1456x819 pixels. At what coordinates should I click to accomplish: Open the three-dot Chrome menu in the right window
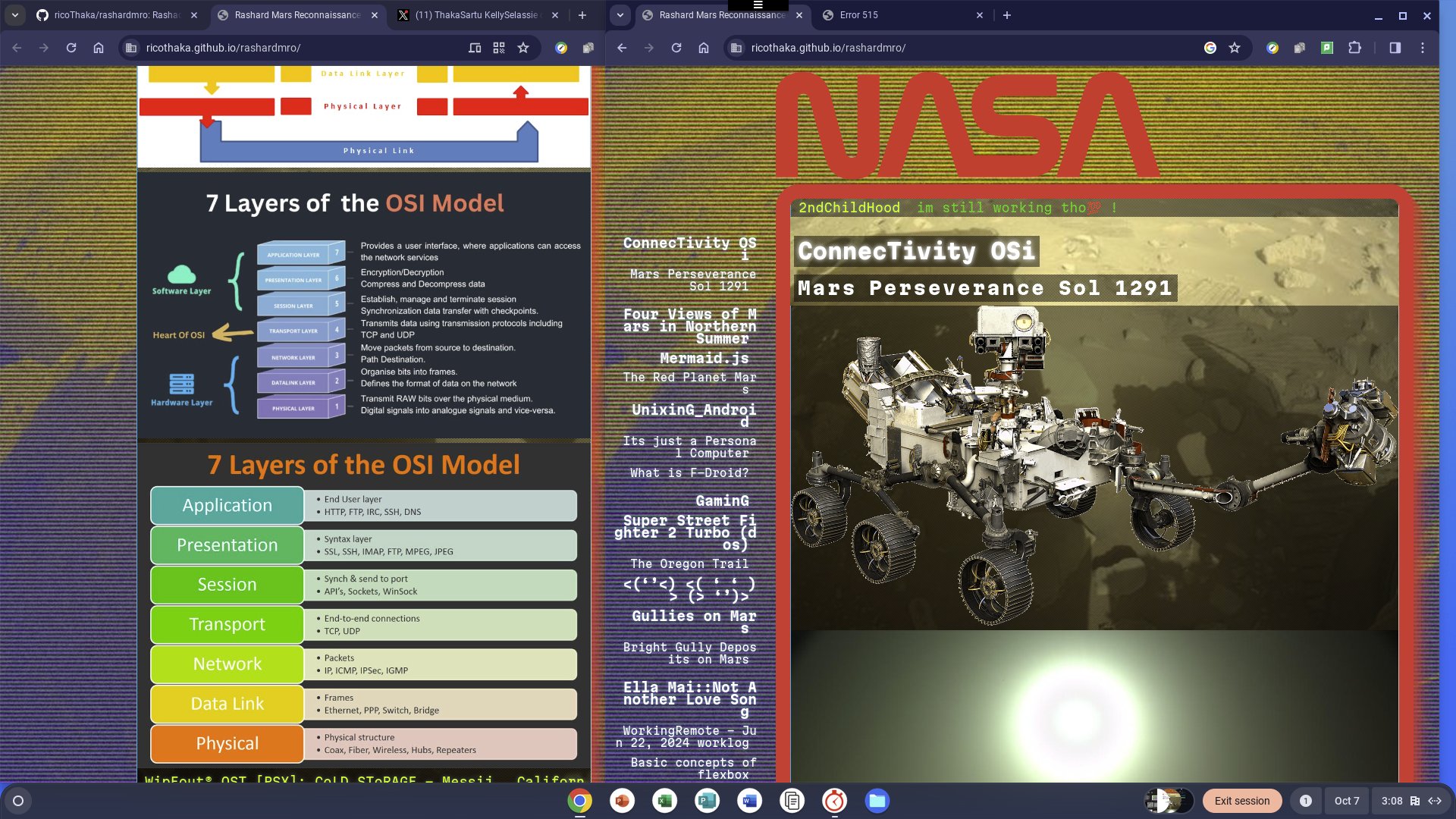click(x=1423, y=48)
